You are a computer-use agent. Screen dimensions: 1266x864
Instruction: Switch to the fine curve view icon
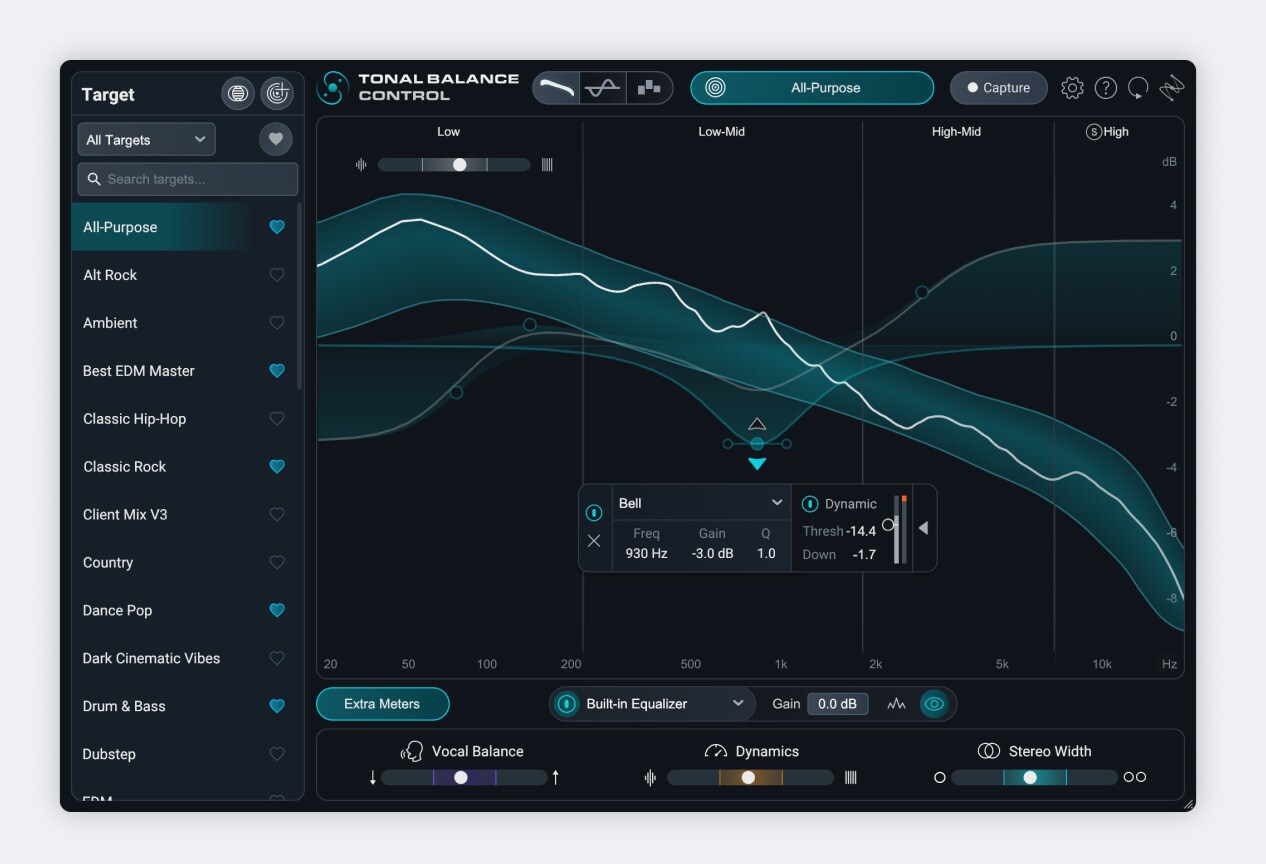point(603,88)
